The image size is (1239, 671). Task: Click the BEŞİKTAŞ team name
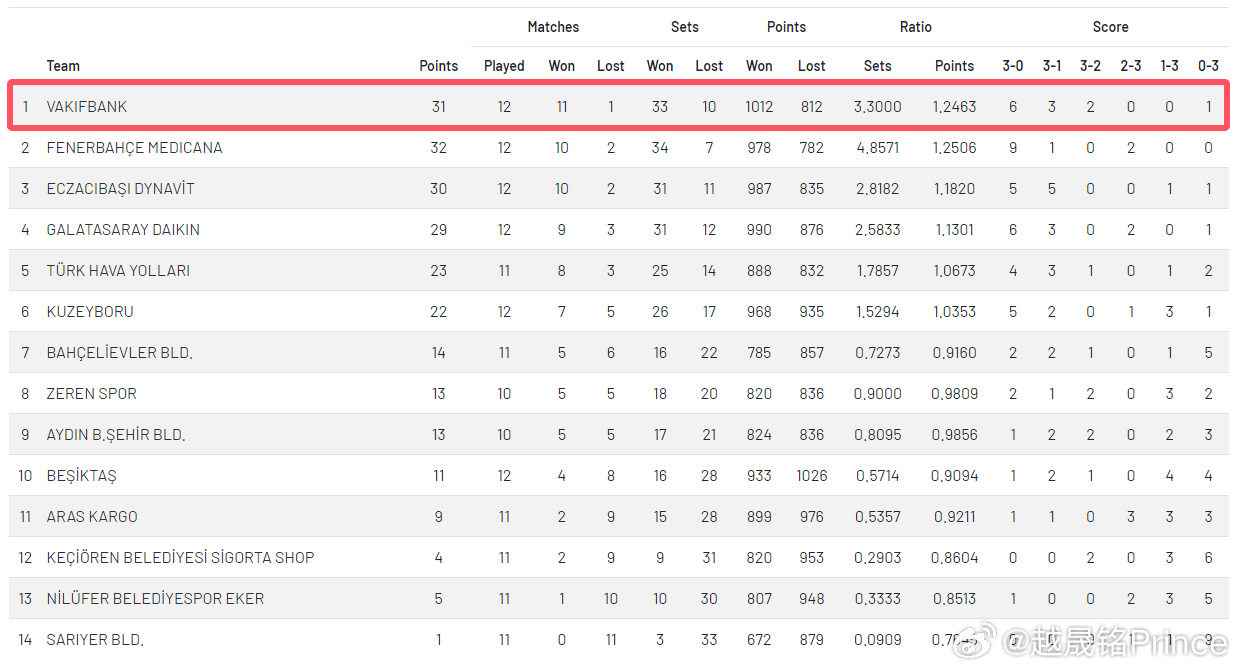coord(81,476)
